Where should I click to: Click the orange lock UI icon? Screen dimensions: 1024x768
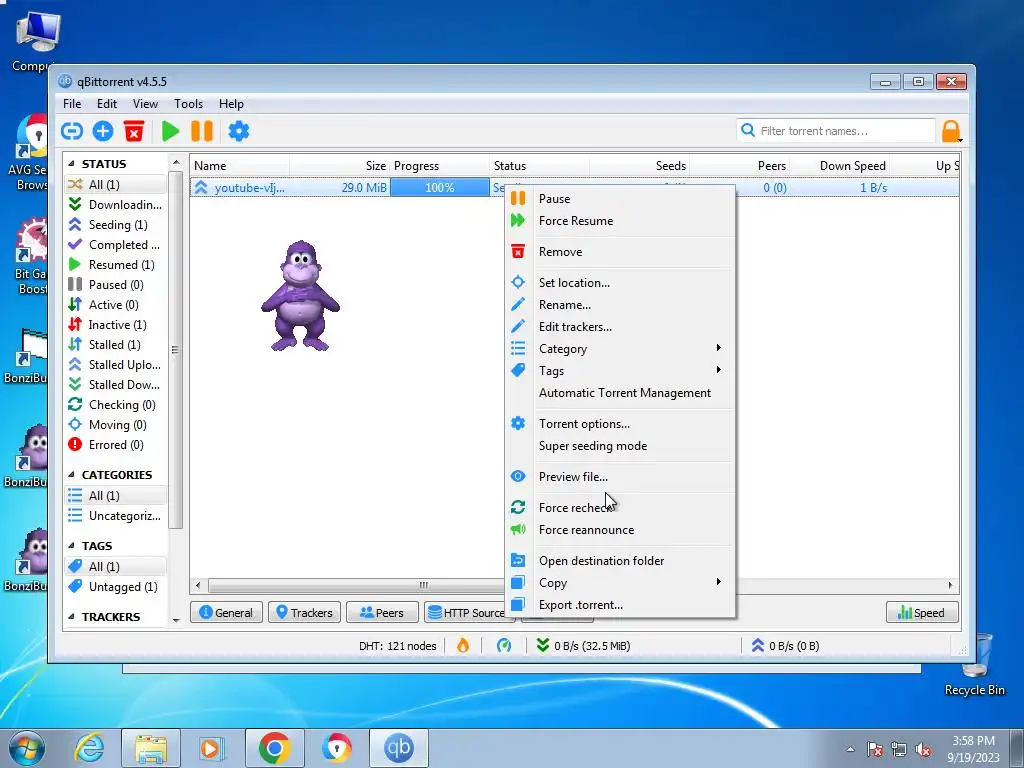coord(951,131)
